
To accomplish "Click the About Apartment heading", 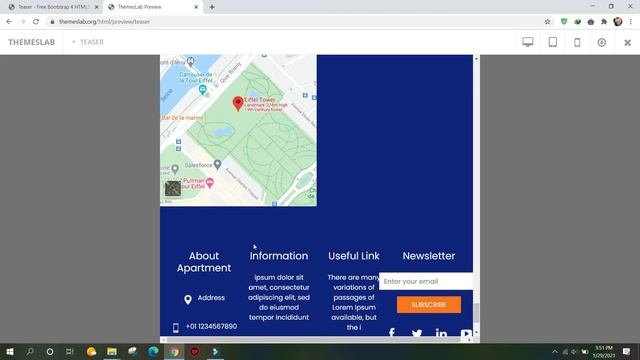I will click(x=204, y=262).
